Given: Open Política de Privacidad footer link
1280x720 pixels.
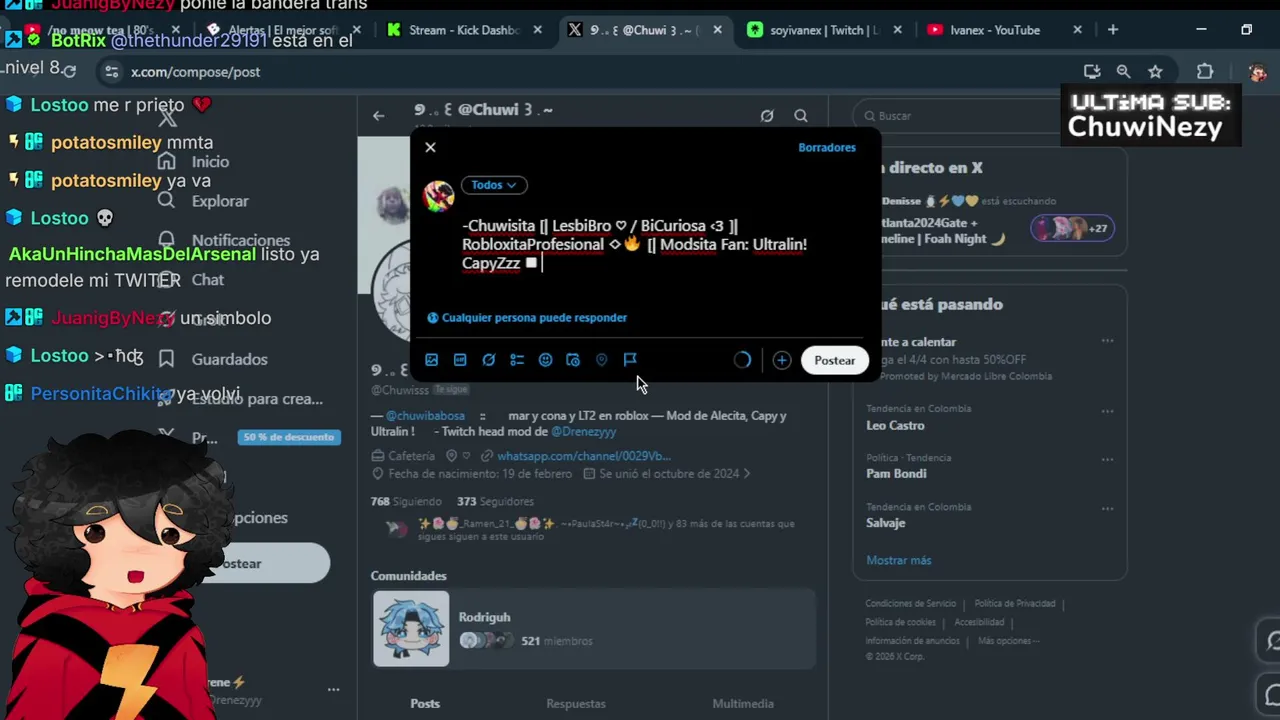Looking at the screenshot, I should pos(1014,604).
